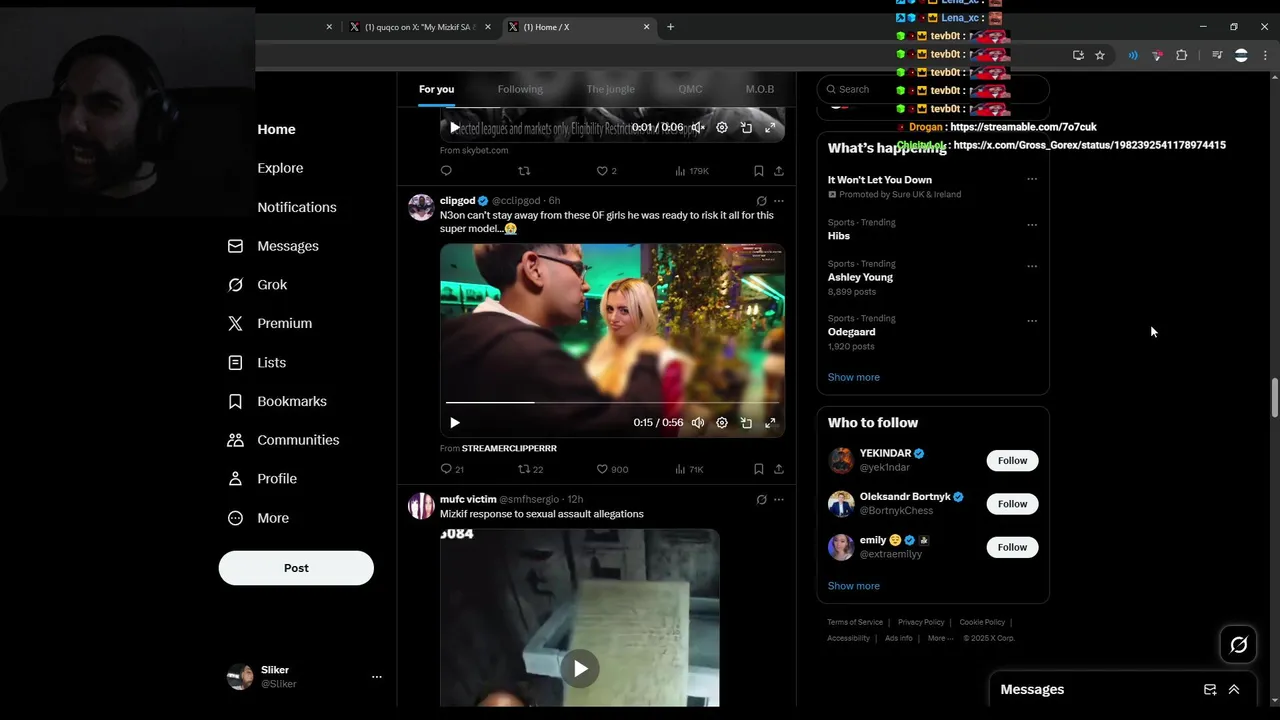1280x720 pixels.
Task: Open options for Hibs trend
Action: click(1032, 225)
